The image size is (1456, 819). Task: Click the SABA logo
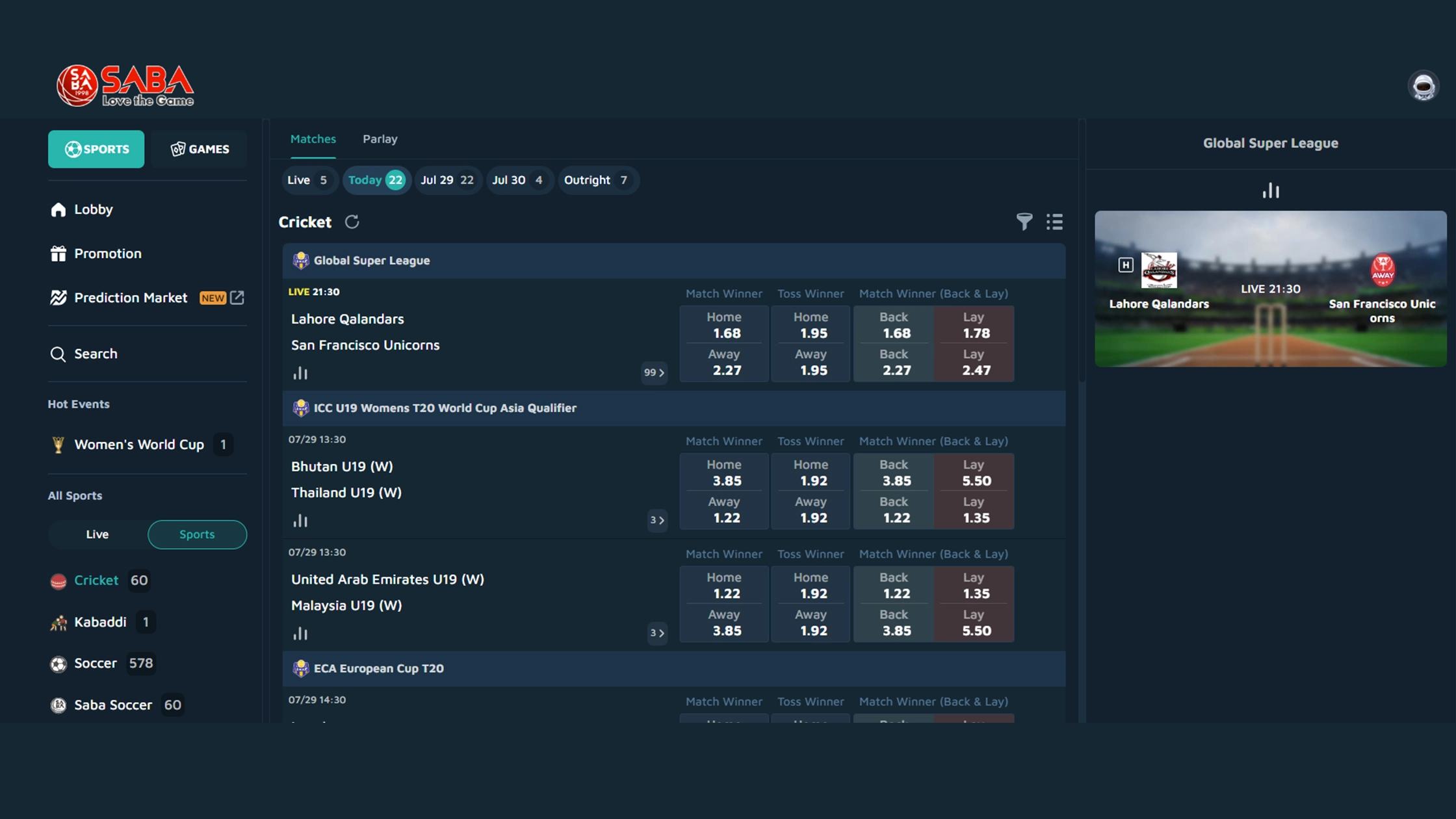pos(125,85)
